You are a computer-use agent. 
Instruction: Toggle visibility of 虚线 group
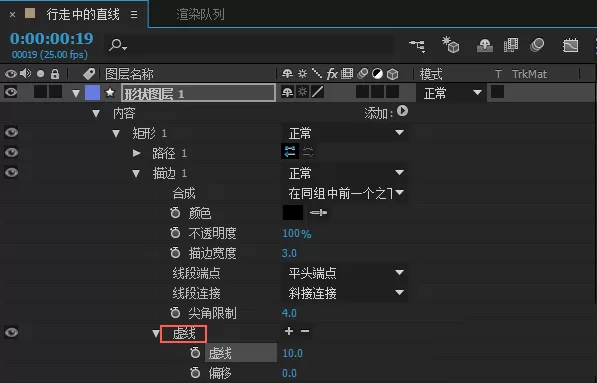click(11, 332)
